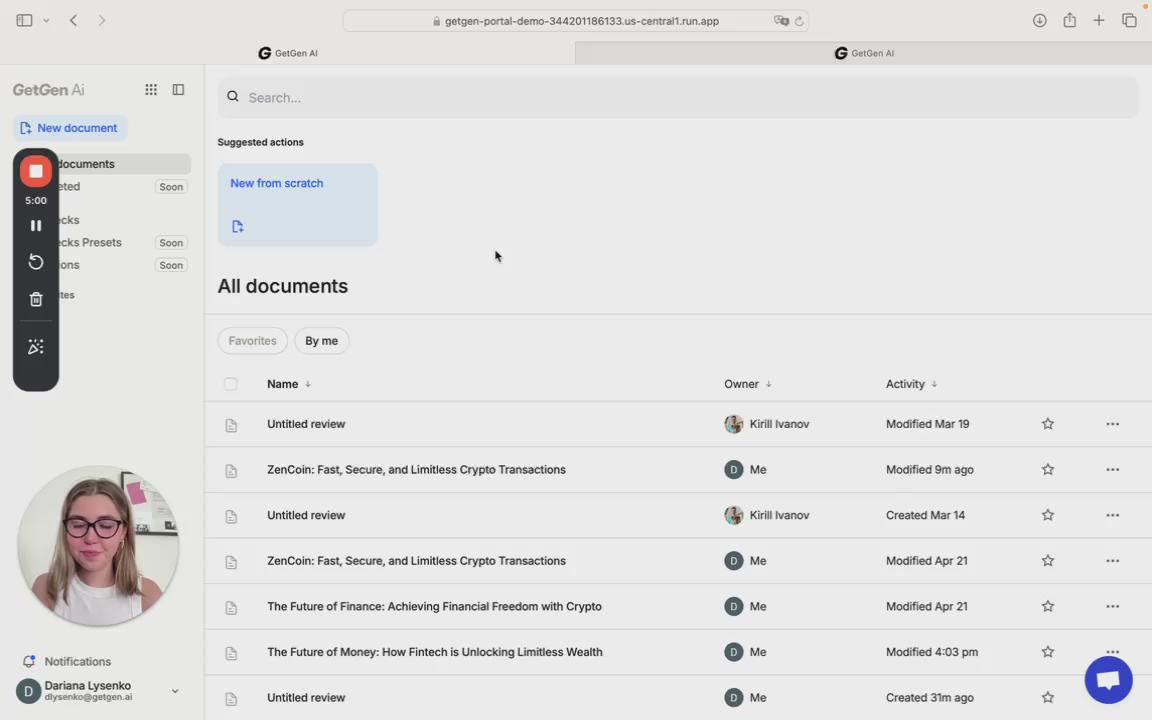Filter the list by Favorites

tap(252, 341)
